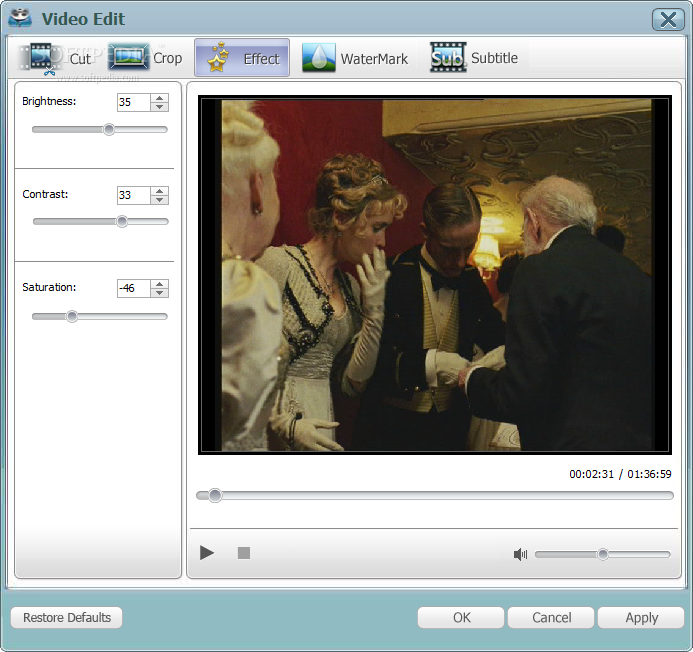Click the Contrast value field
This screenshot has width=693, height=652.
[x=133, y=195]
